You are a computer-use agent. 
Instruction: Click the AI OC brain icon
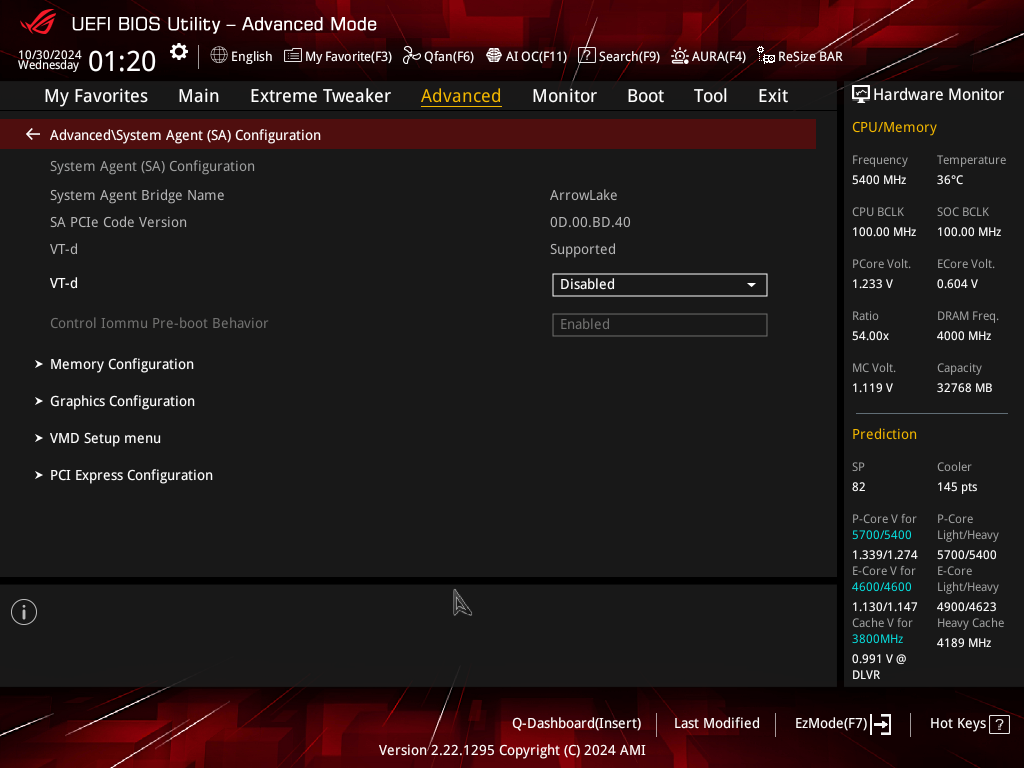494,56
